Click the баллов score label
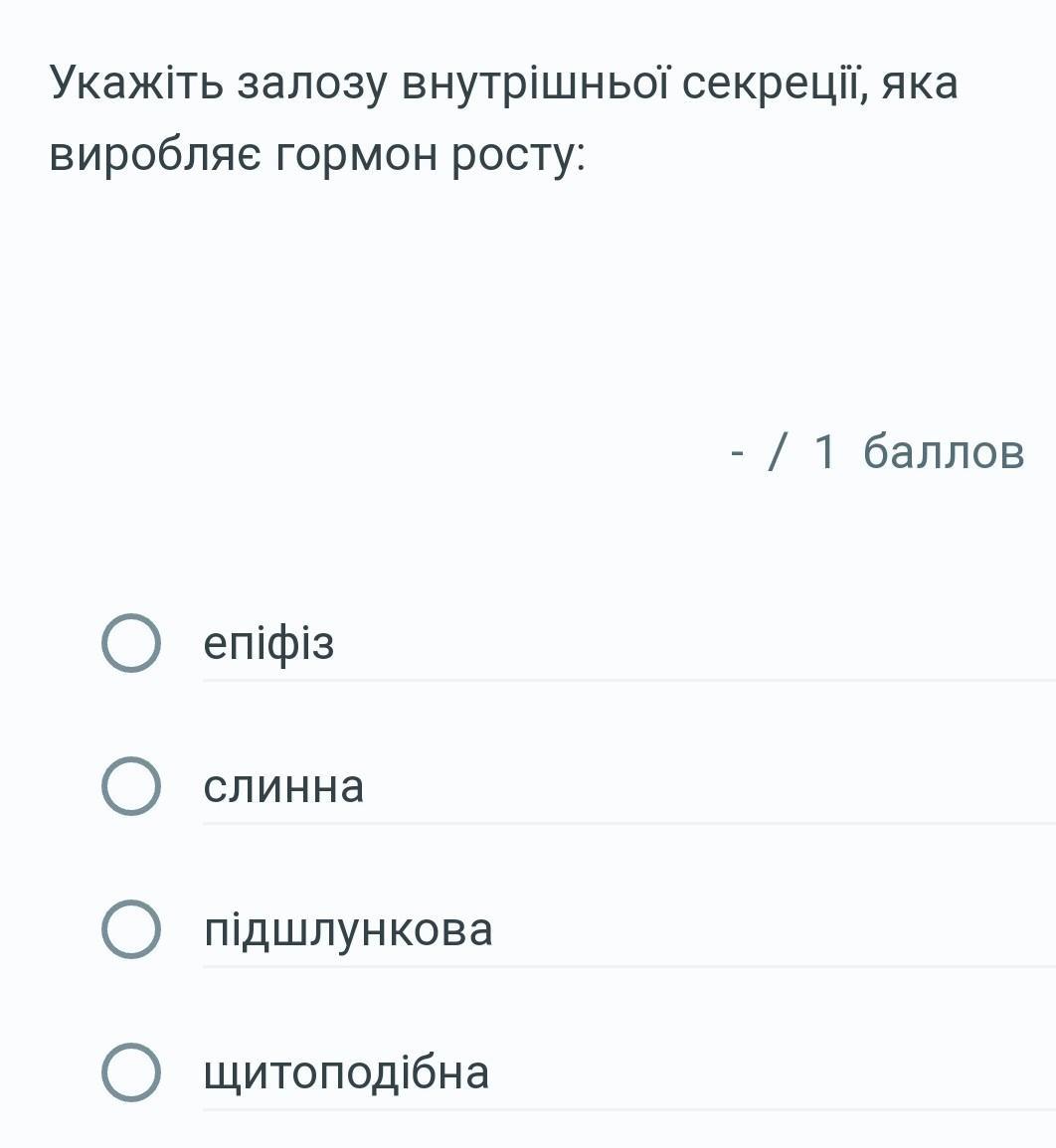1056x1148 pixels. pos(944,451)
